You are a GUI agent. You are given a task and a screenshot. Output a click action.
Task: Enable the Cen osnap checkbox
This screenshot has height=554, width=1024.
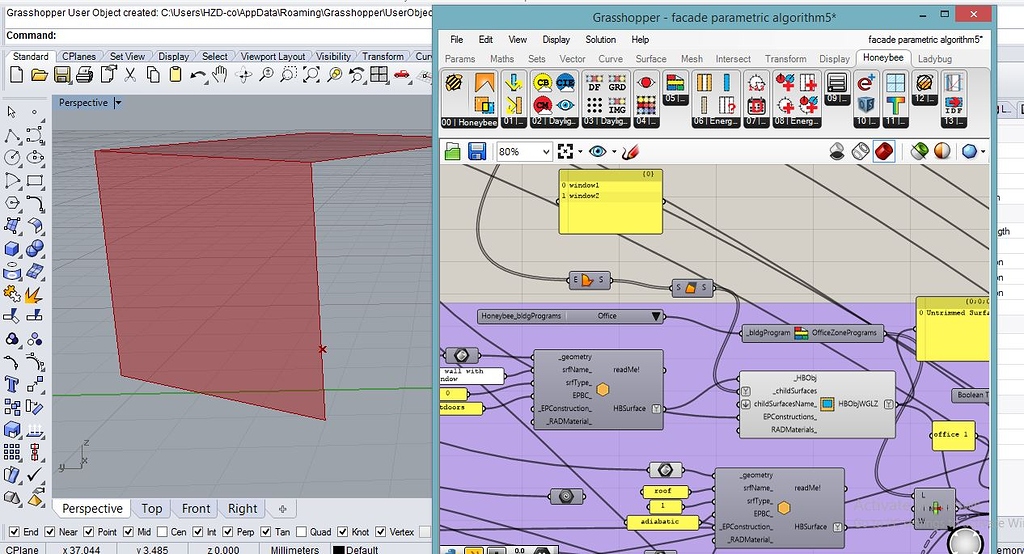pyautogui.click(x=163, y=532)
